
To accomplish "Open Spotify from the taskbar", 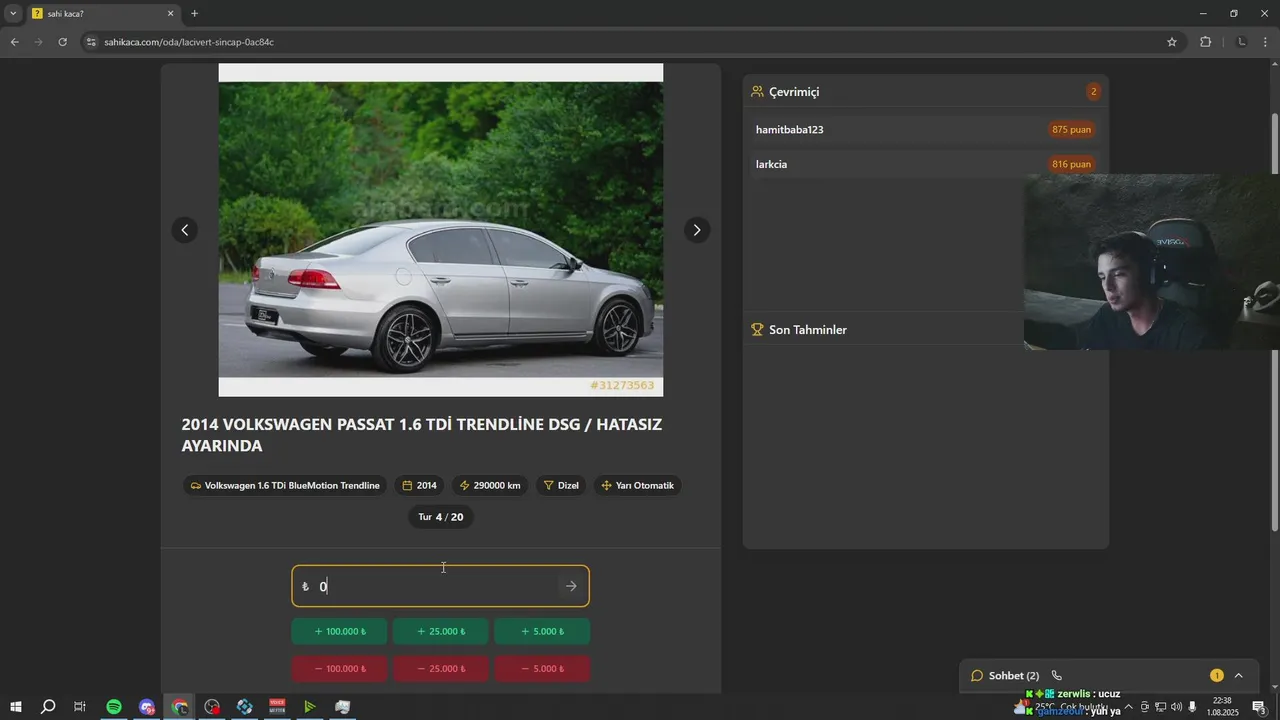I will coord(114,707).
